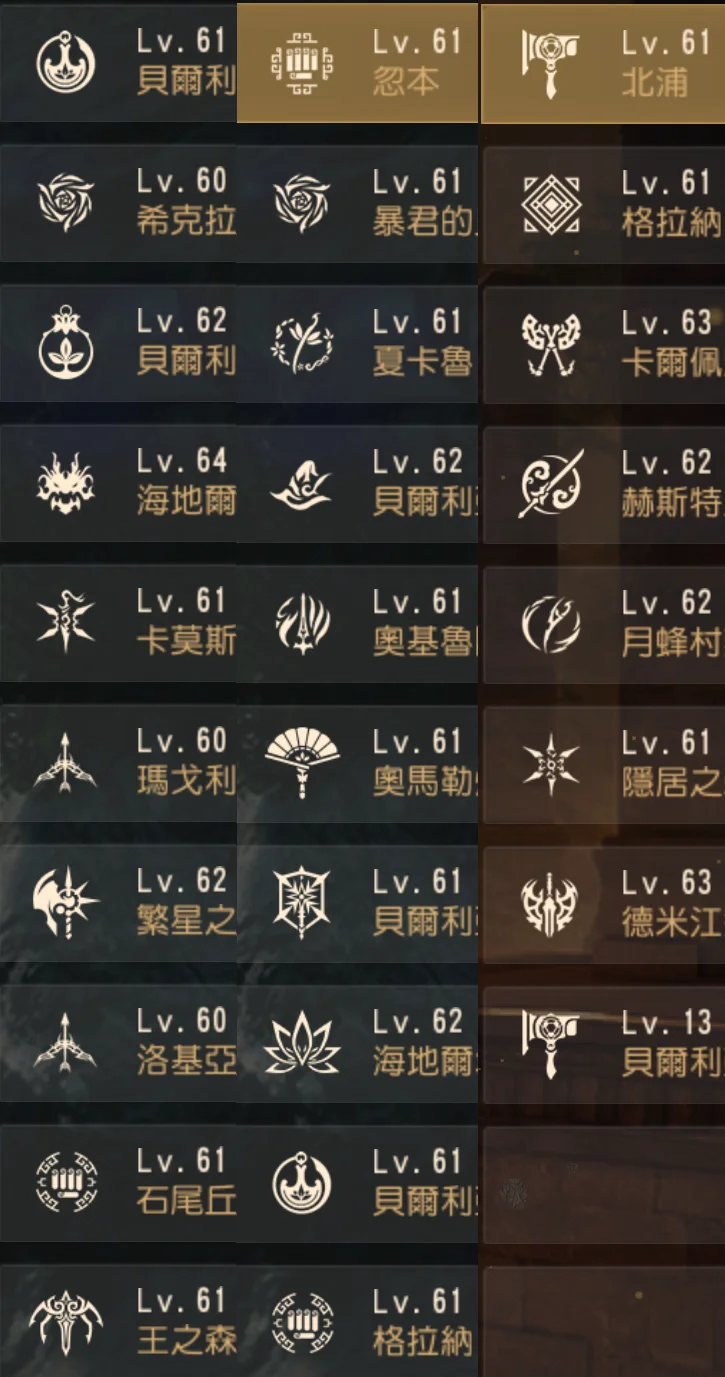Click the fist emblem icon for 石尾丘

pyautogui.click(x=66, y=1184)
